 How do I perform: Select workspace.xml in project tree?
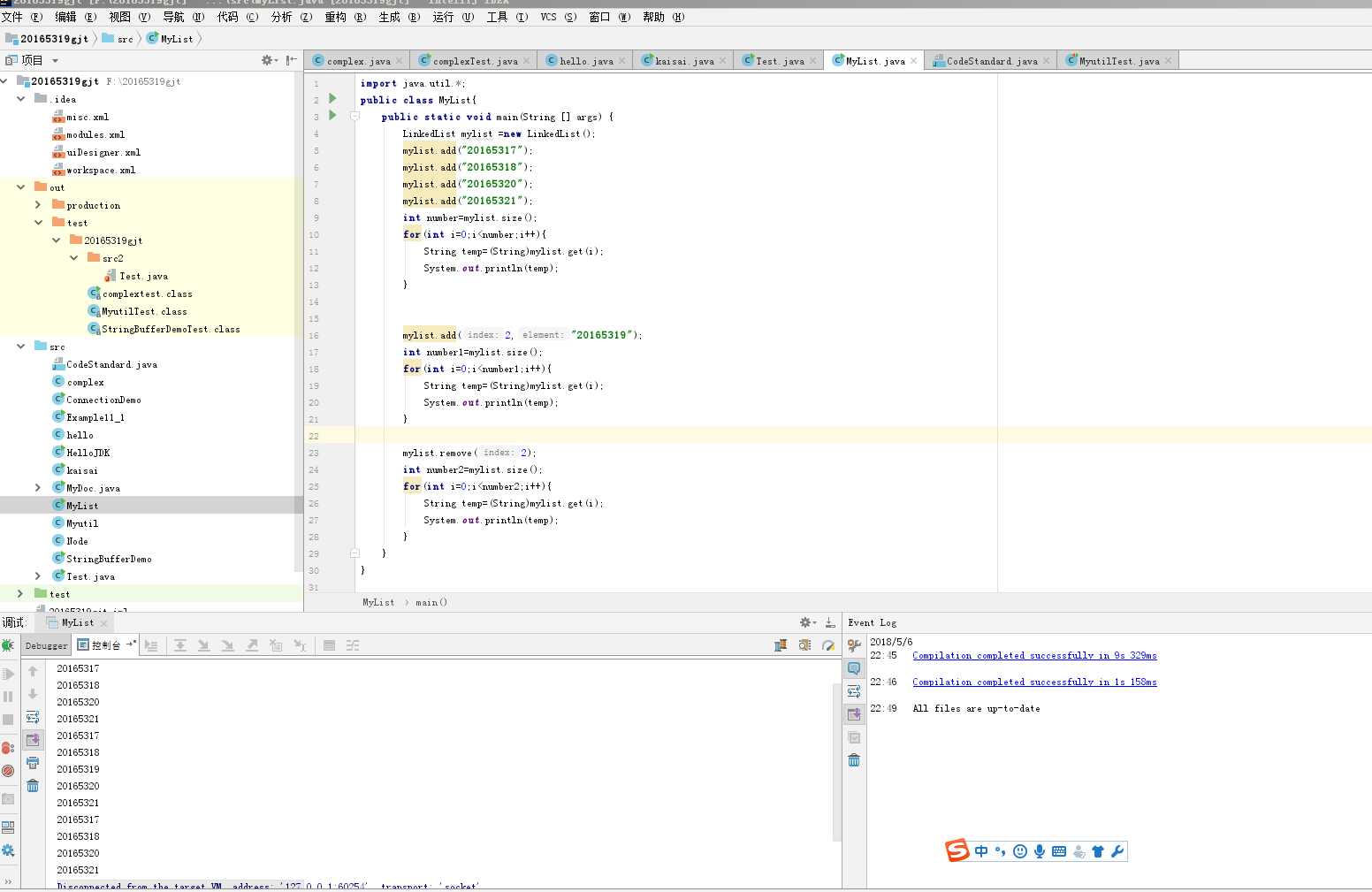point(101,170)
